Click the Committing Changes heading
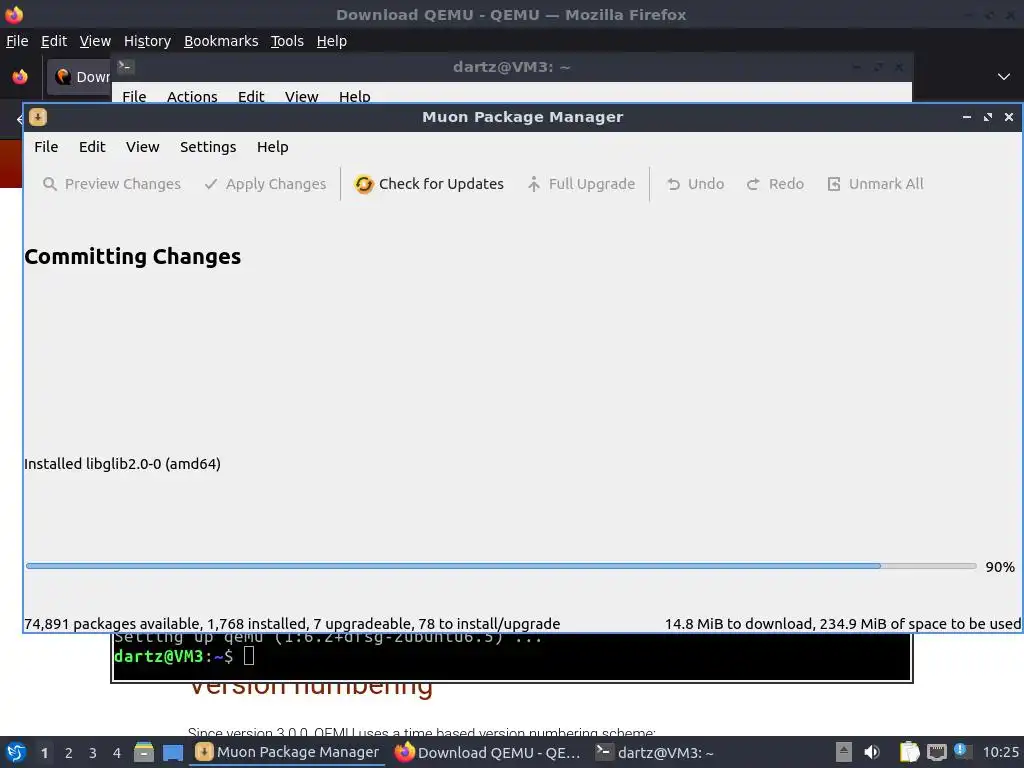Viewport: 1024px width, 768px height. tap(133, 257)
